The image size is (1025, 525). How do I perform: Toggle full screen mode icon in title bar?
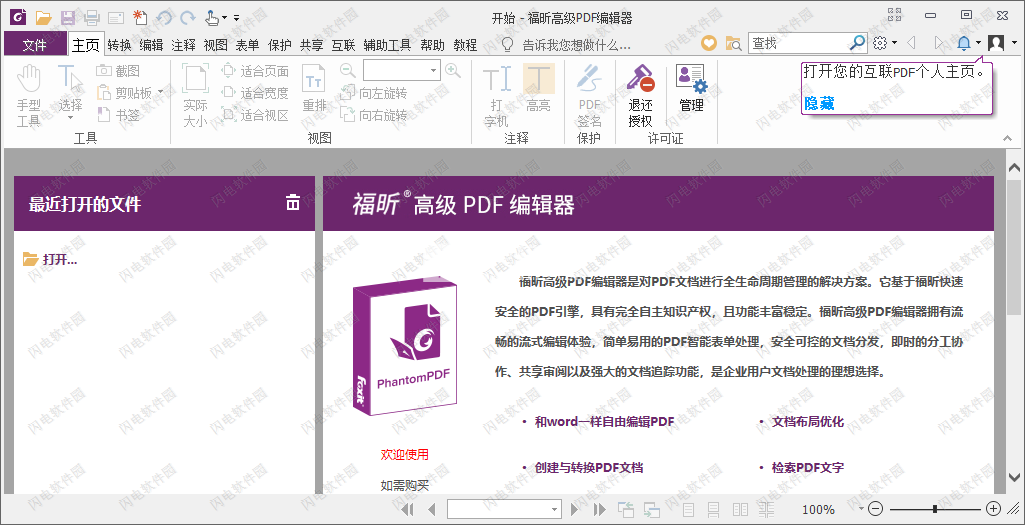coord(894,16)
